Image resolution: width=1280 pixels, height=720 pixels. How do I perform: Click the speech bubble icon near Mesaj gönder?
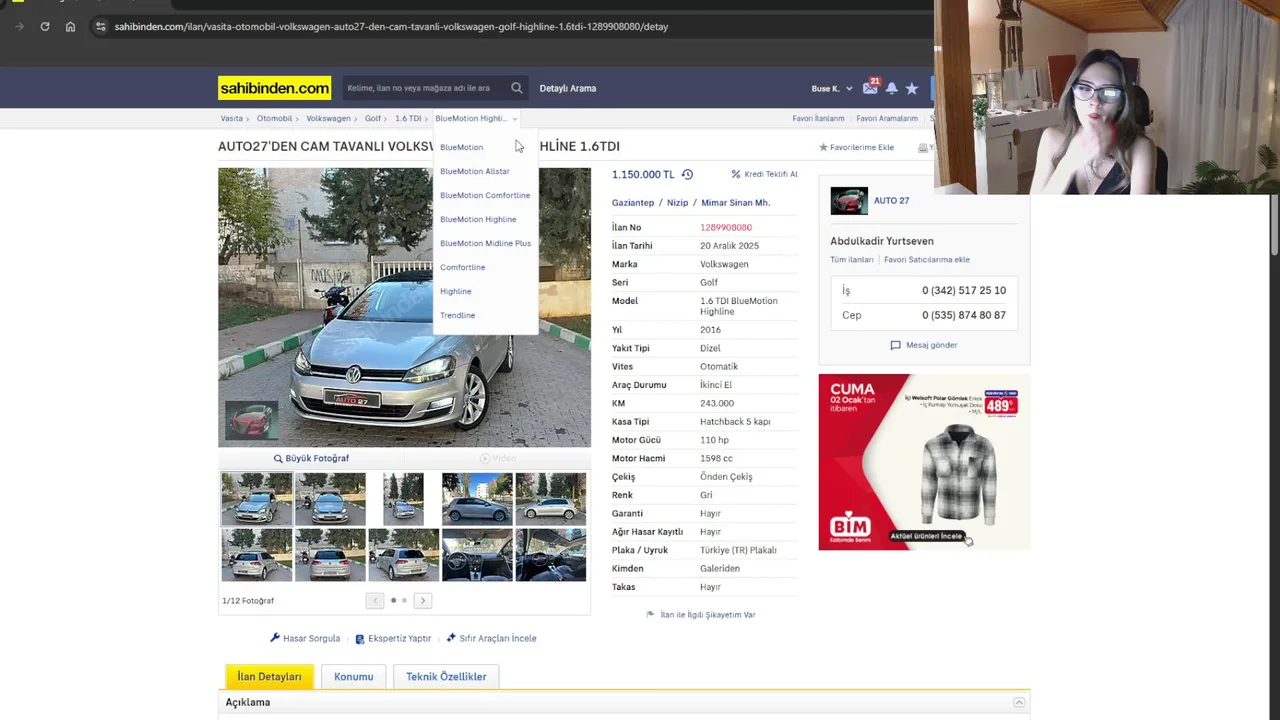pos(896,345)
